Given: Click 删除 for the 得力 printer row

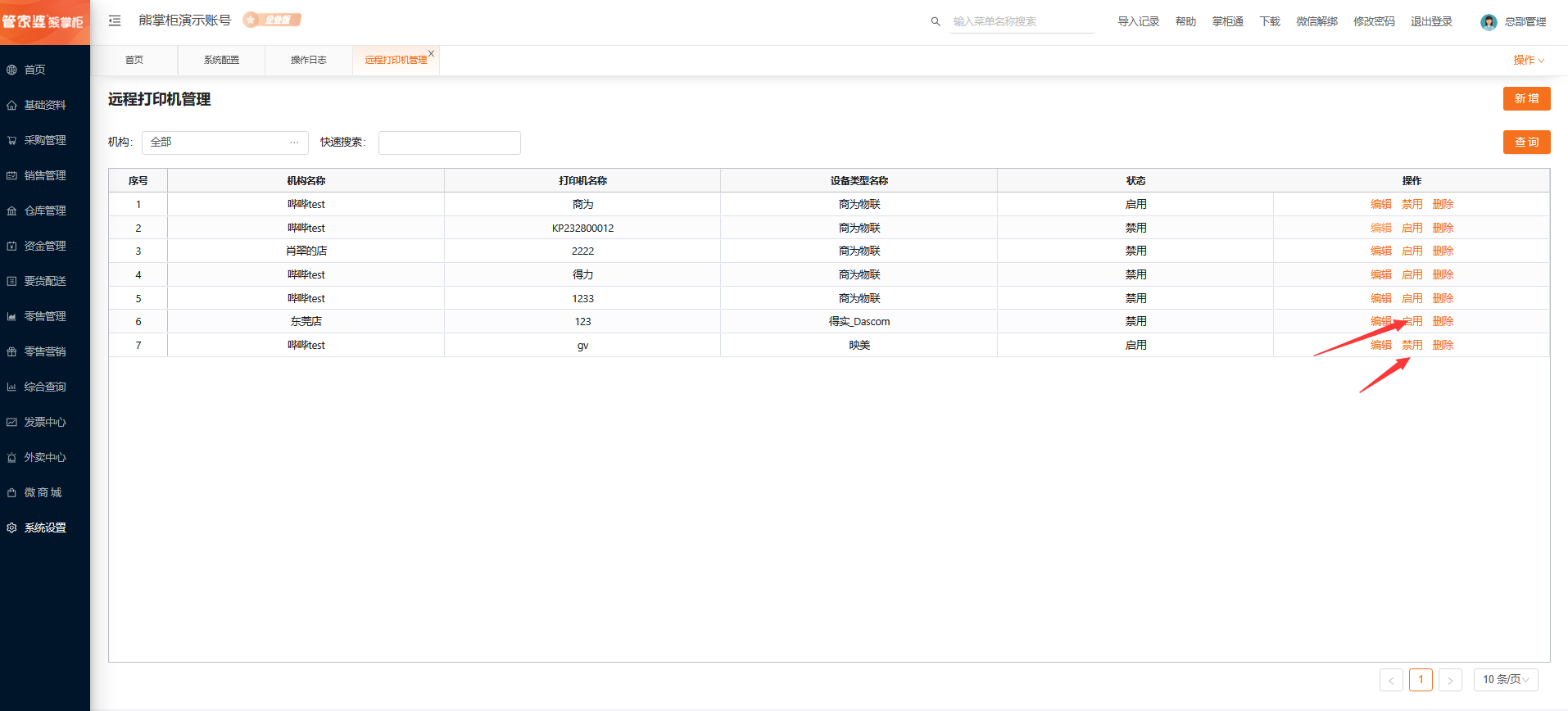Looking at the screenshot, I should [x=1443, y=274].
